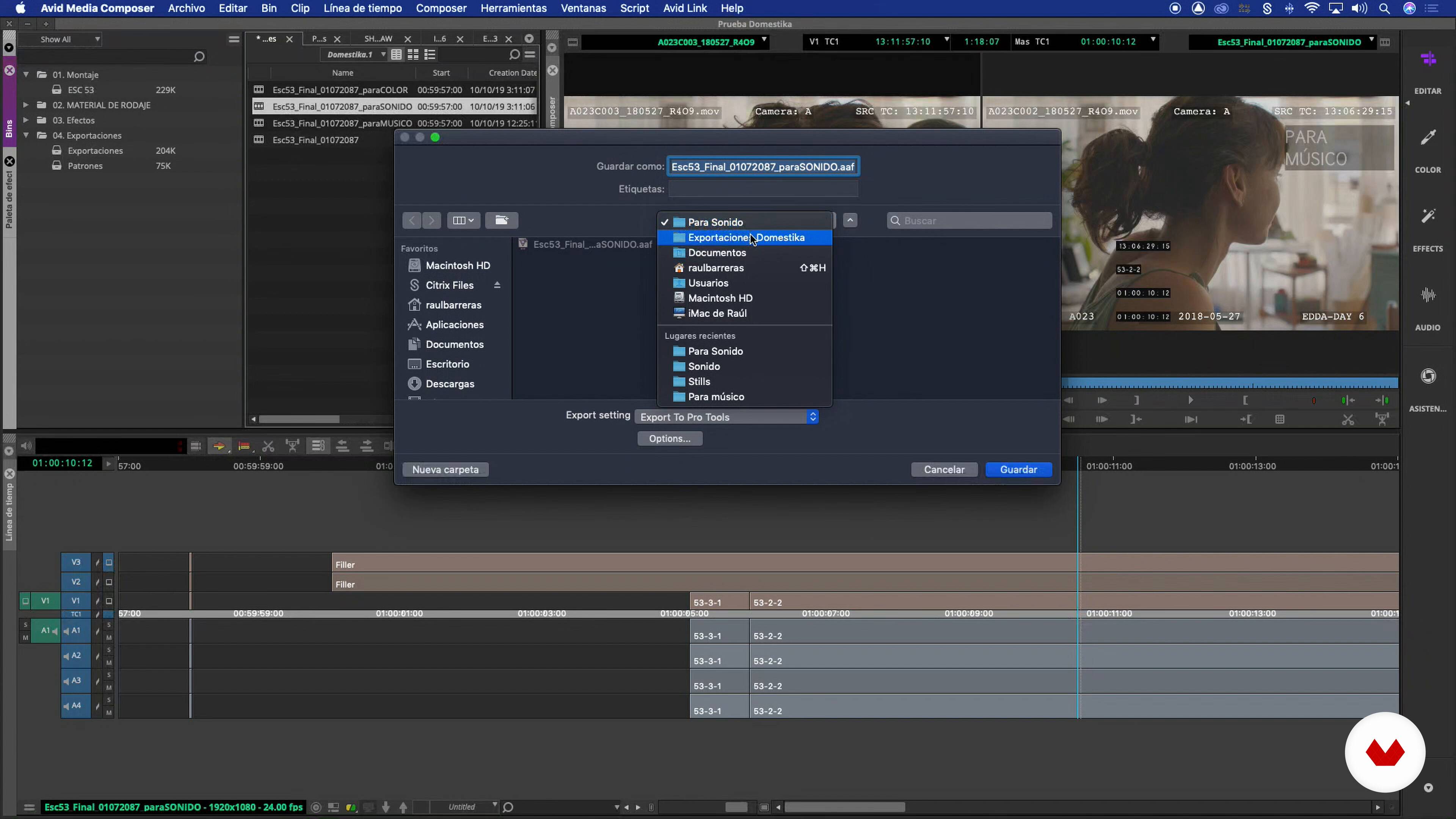Go back with the dialog's left arrow
This screenshot has width=1456, height=819.
[412, 220]
